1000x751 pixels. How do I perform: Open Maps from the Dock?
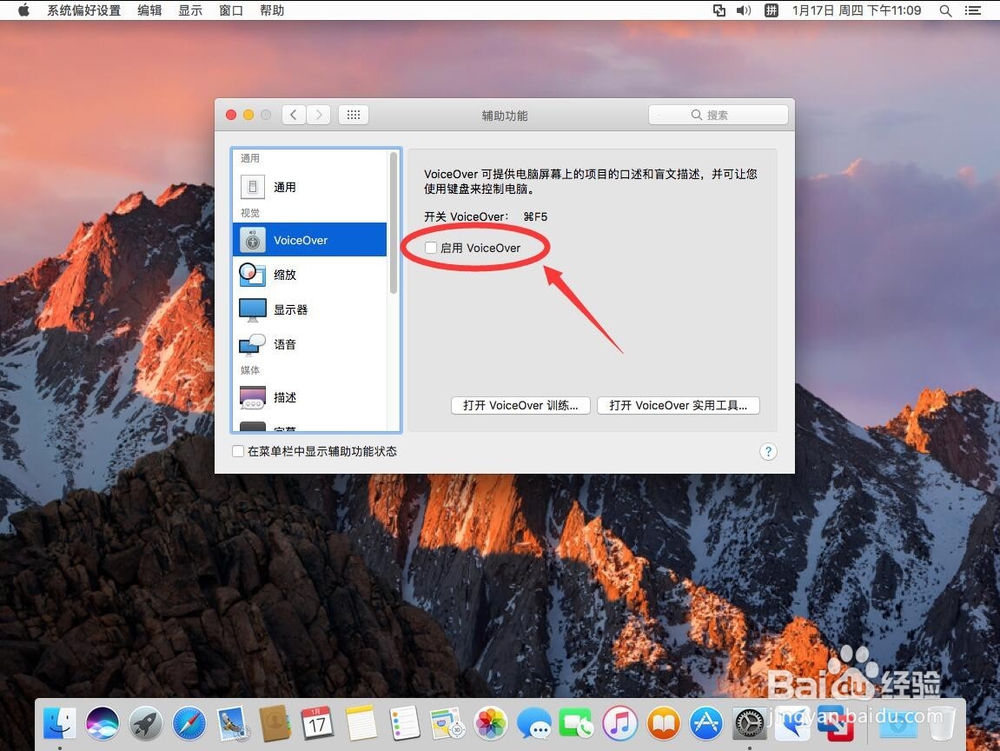[x=447, y=724]
